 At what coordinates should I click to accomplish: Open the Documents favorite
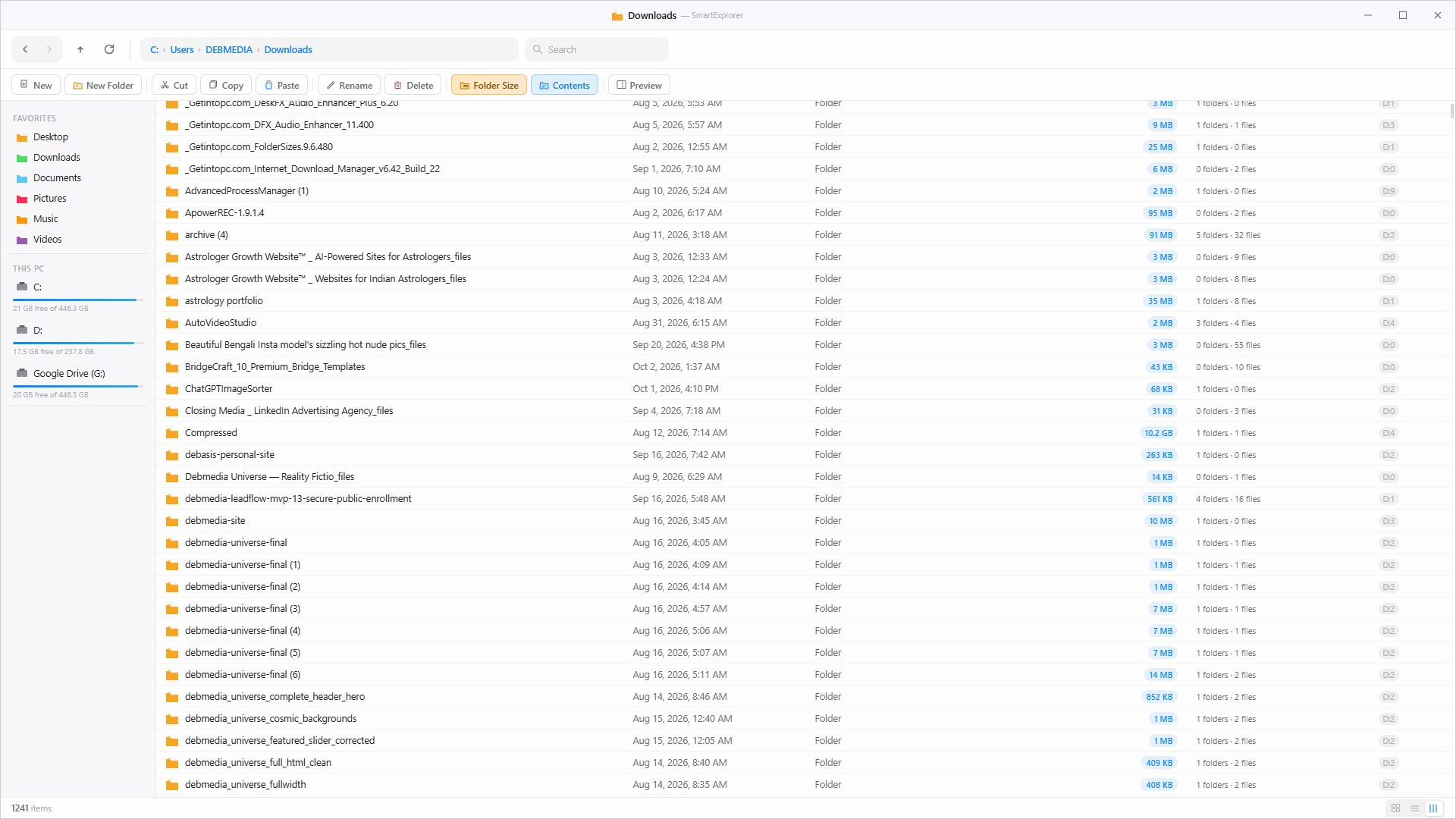[77, 178]
